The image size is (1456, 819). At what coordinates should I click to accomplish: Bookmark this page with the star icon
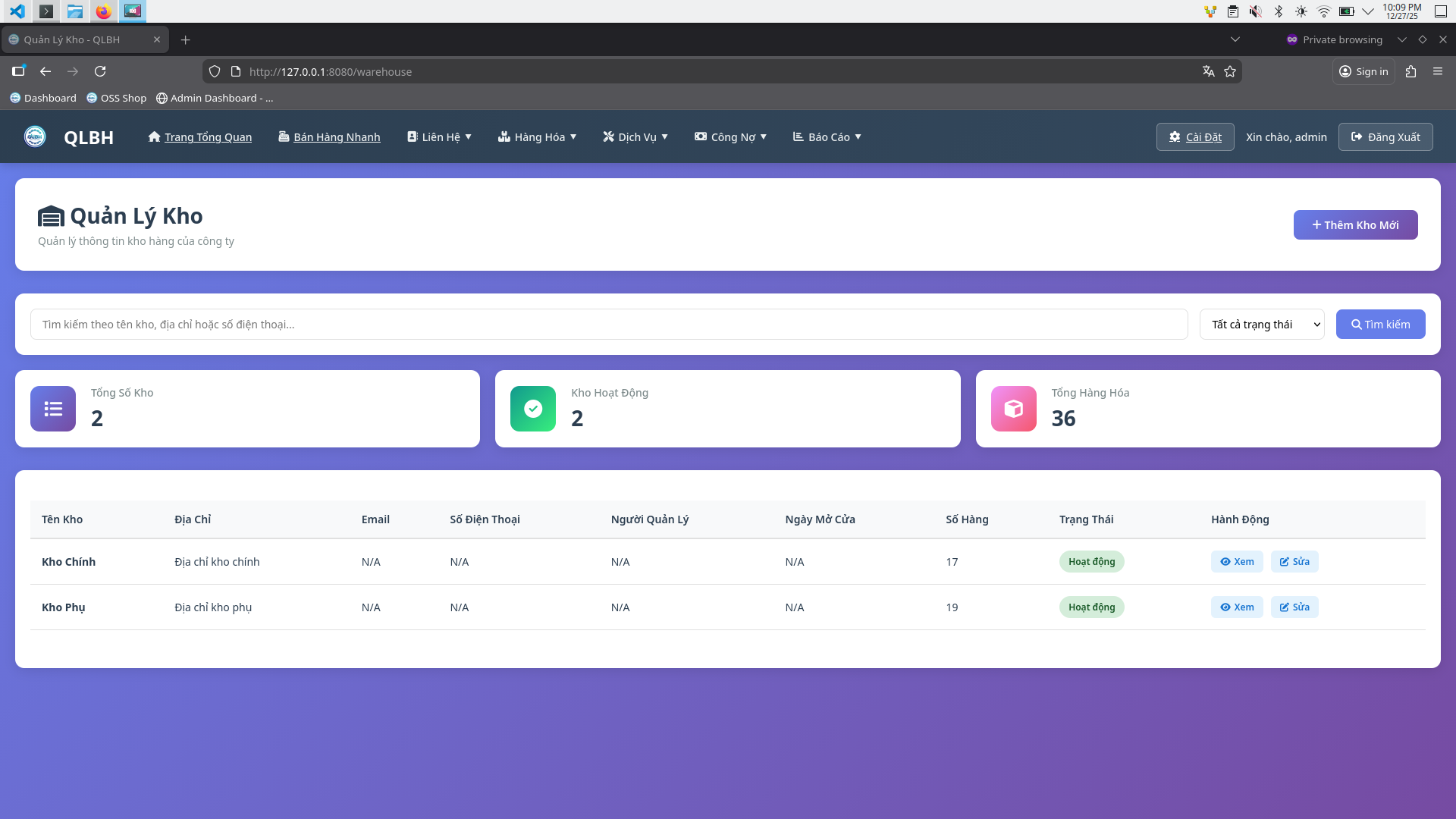click(x=1230, y=71)
